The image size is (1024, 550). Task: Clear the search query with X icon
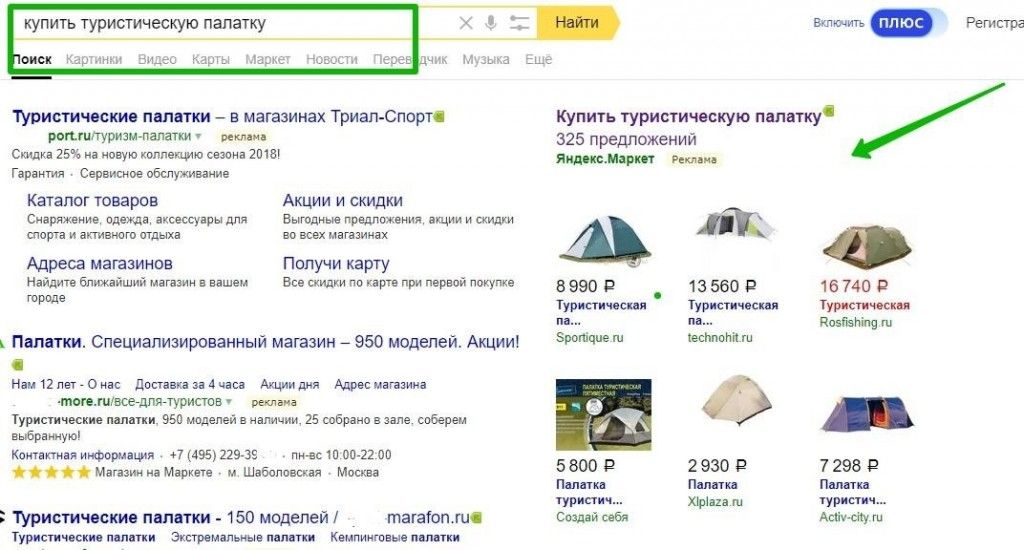(466, 23)
